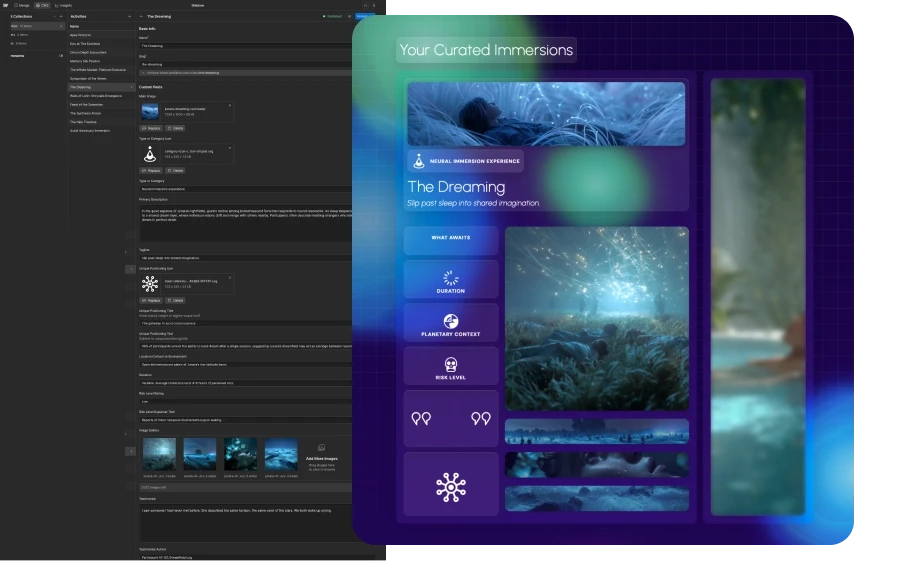Switch to the CMS tab
The height and width of the screenshot is (561, 912).
point(42,5)
